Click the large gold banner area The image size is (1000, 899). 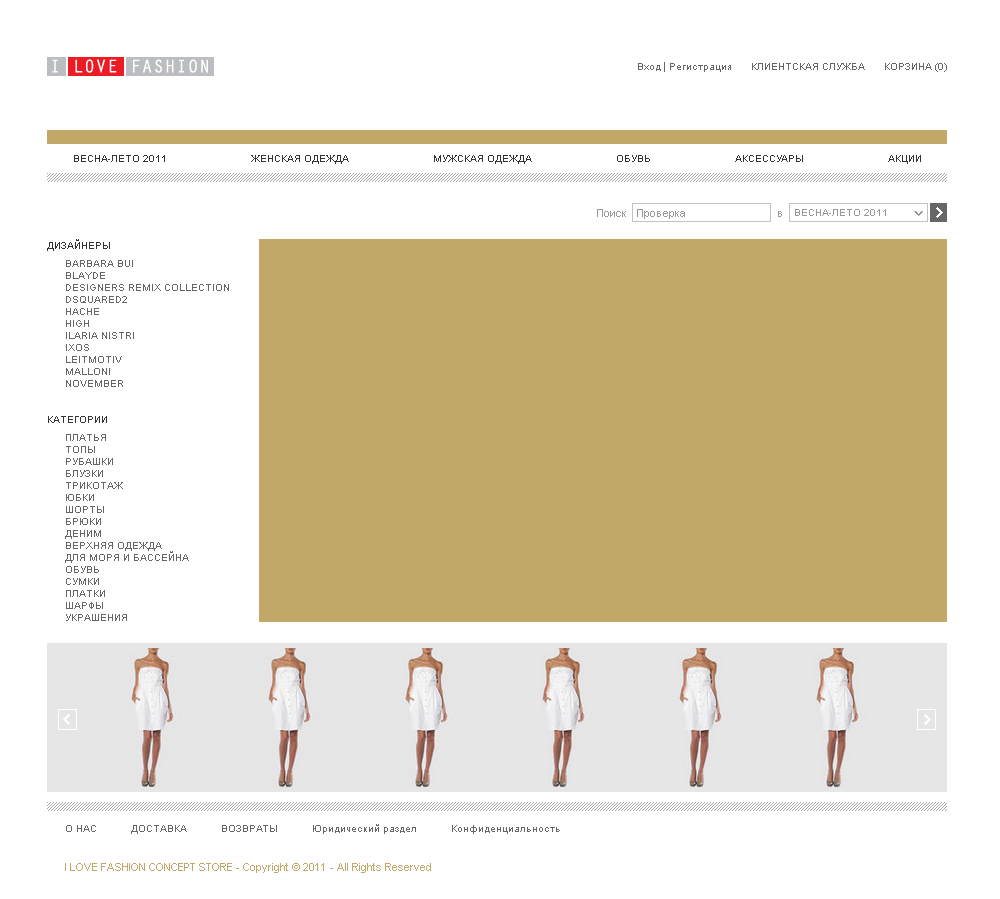click(x=602, y=430)
